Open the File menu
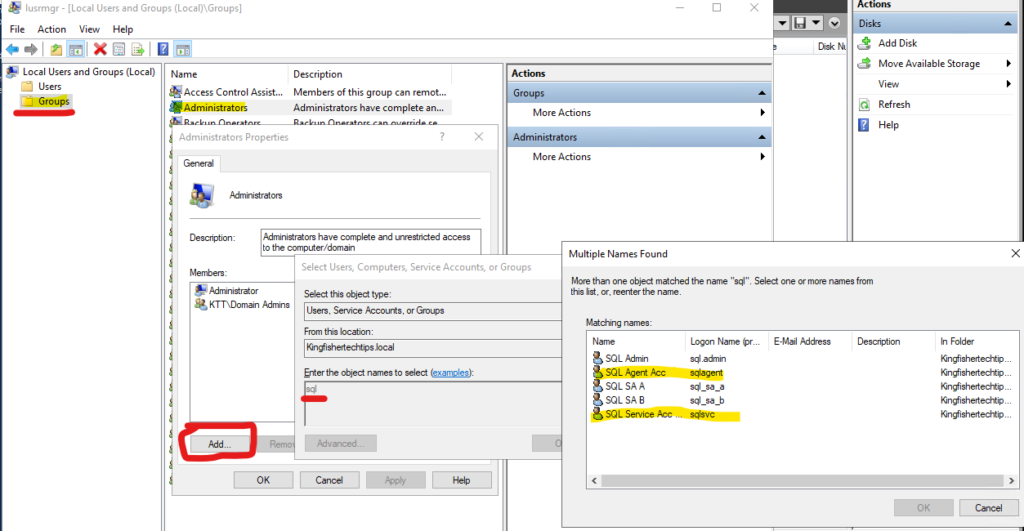Image resolution: width=1024 pixels, height=531 pixels. coord(17,29)
